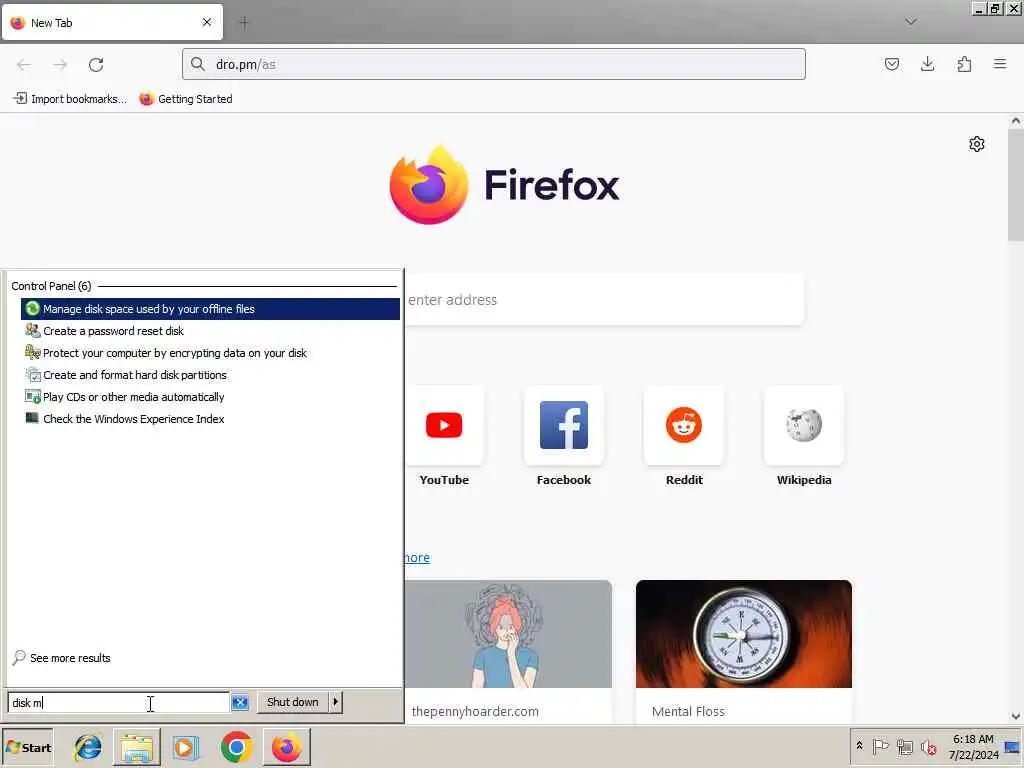Launch Internet Explorer from taskbar
The height and width of the screenshot is (768, 1024).
88,748
